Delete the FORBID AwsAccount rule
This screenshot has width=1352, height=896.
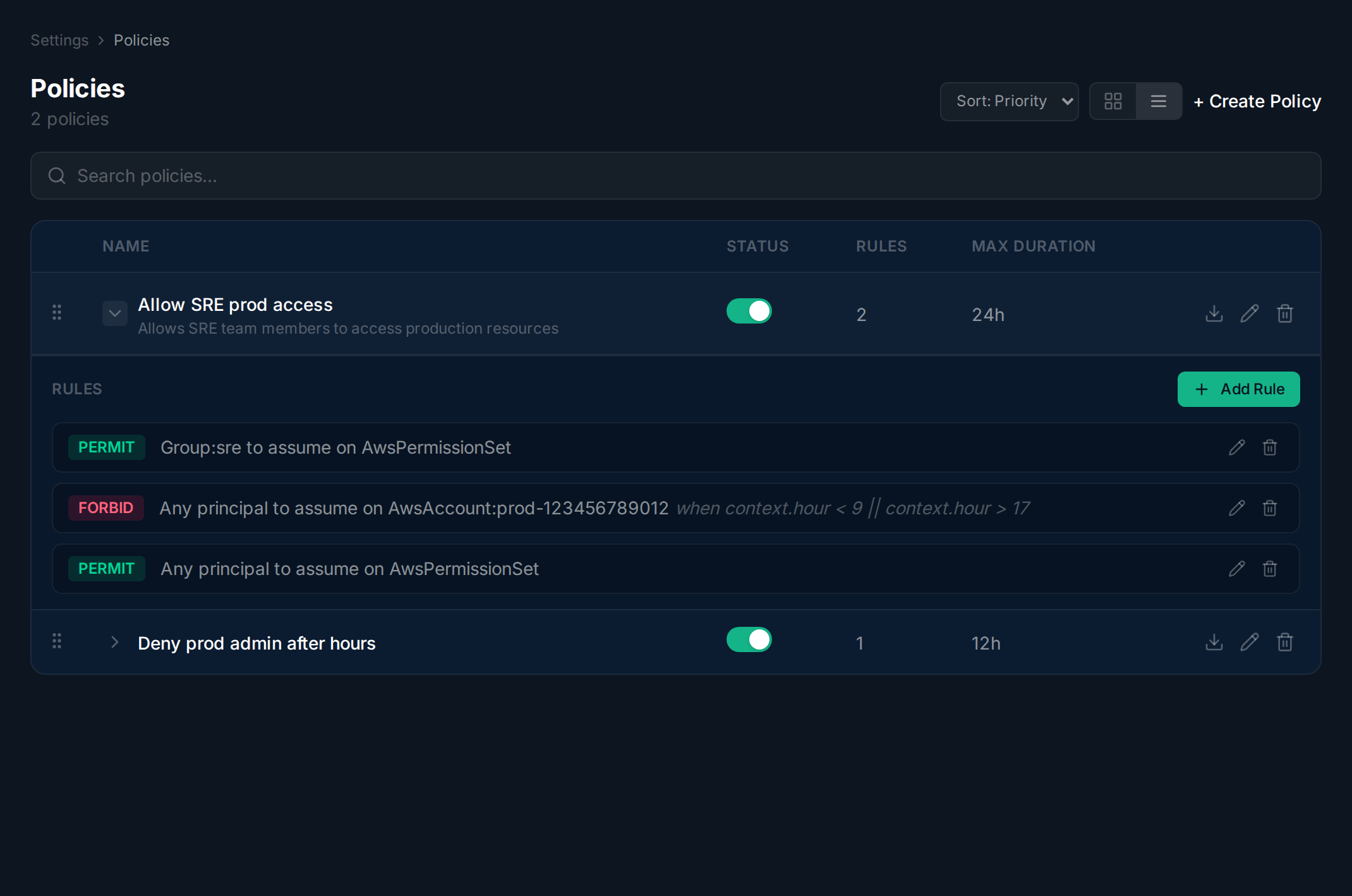pyautogui.click(x=1270, y=508)
